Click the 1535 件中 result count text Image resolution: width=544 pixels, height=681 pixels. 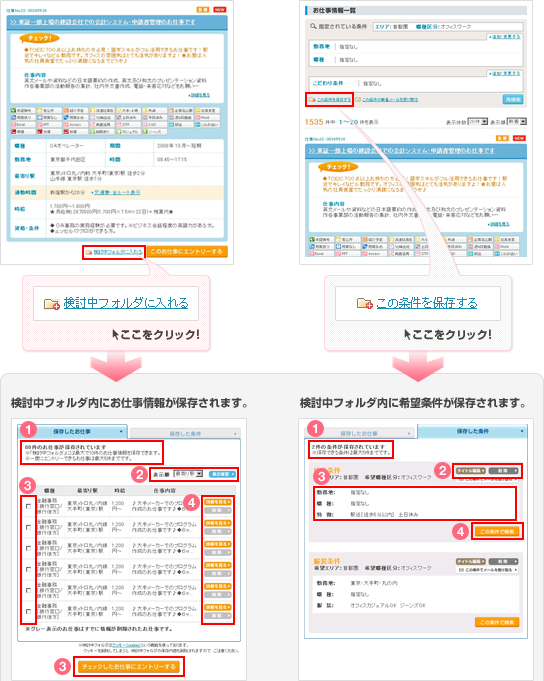click(322, 122)
